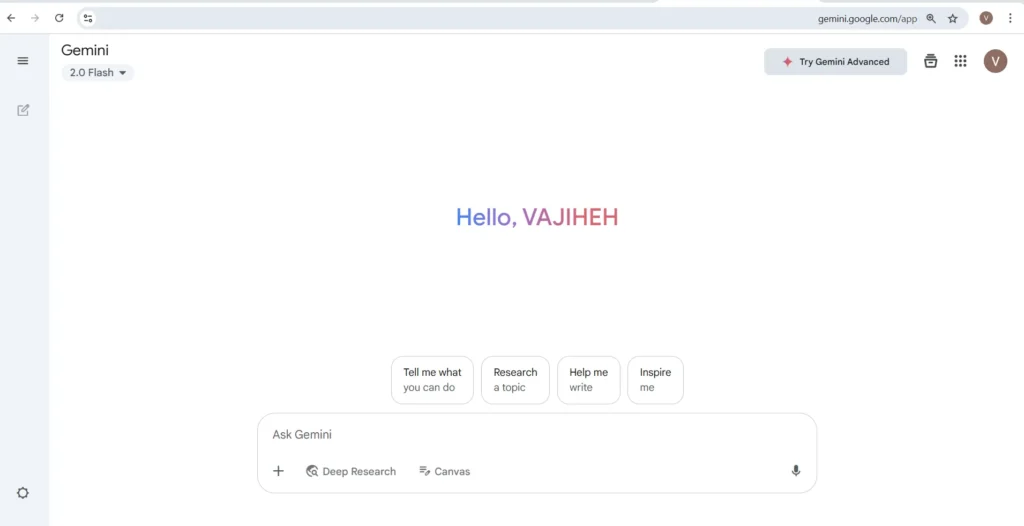Open the V account avatar in Gemini
This screenshot has height=526, width=1024.
point(995,61)
